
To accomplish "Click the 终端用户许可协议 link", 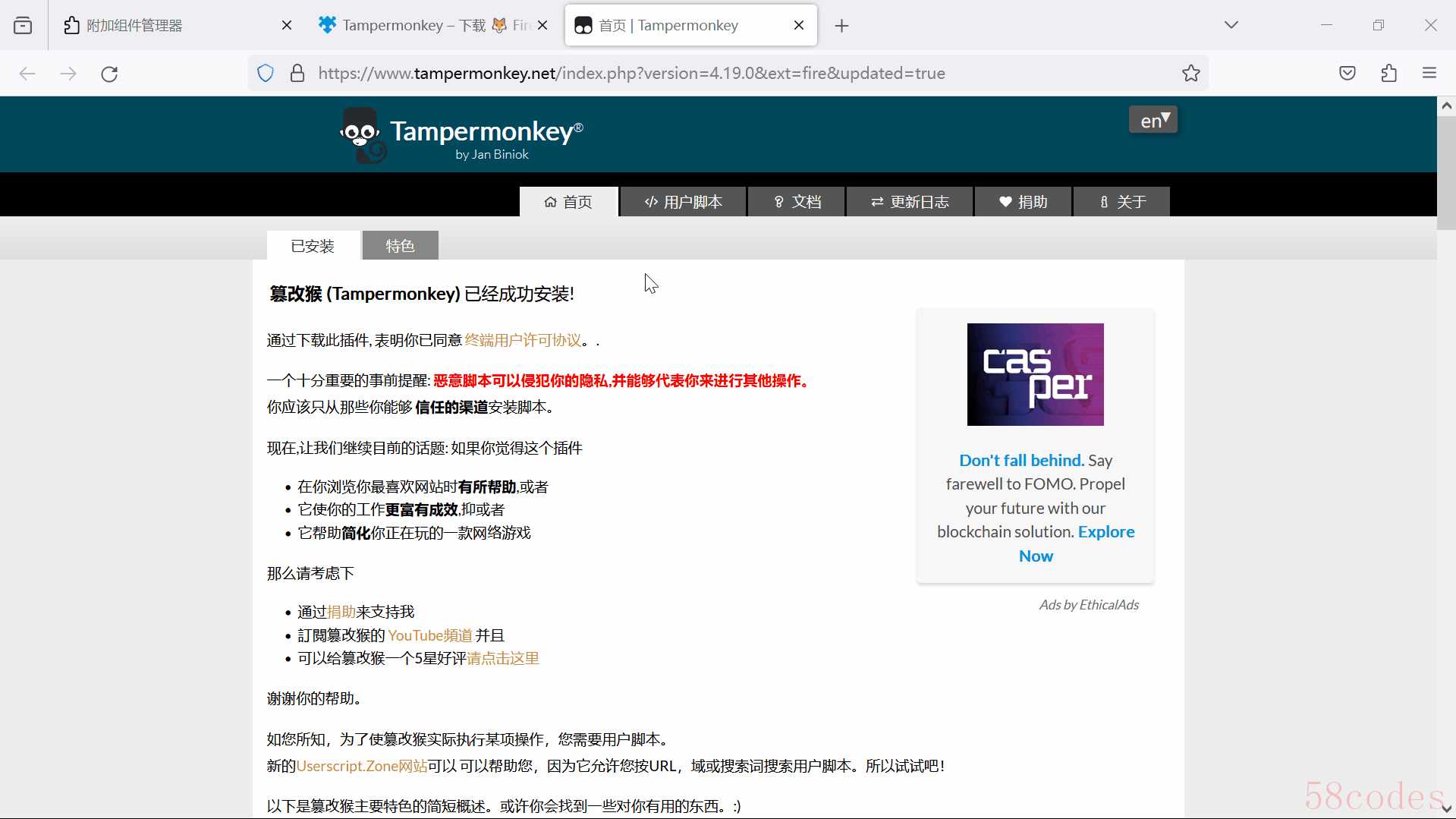I will (x=523, y=340).
